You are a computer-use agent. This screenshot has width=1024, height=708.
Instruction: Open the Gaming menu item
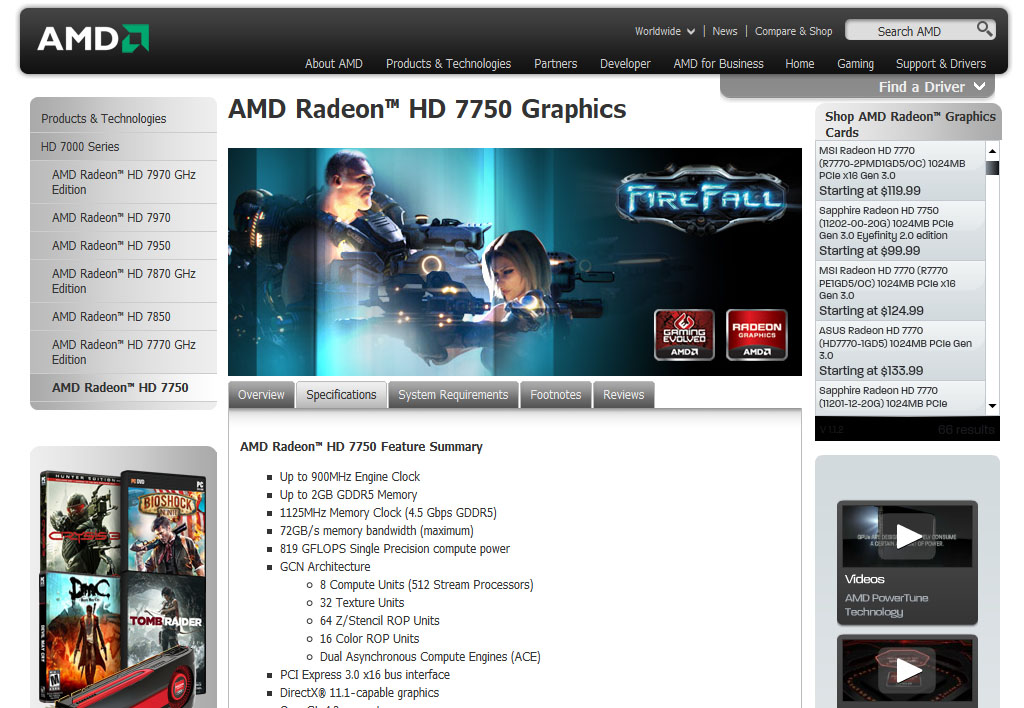click(x=855, y=63)
